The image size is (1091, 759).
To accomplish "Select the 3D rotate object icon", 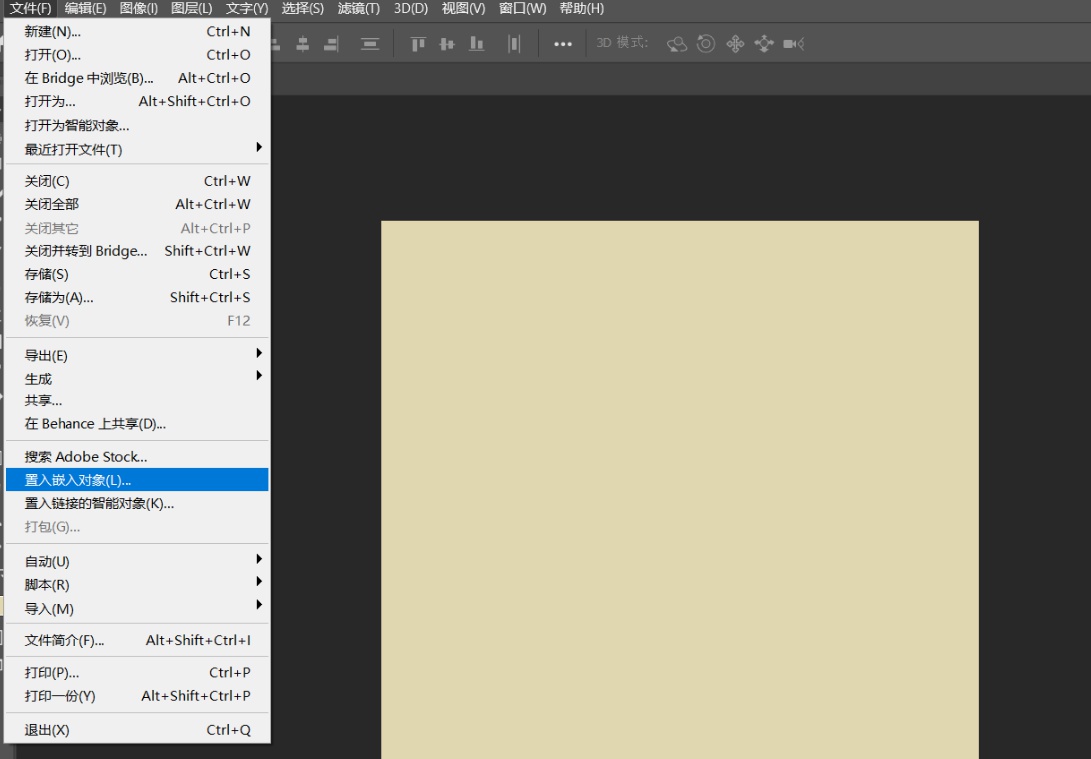I will [677, 44].
